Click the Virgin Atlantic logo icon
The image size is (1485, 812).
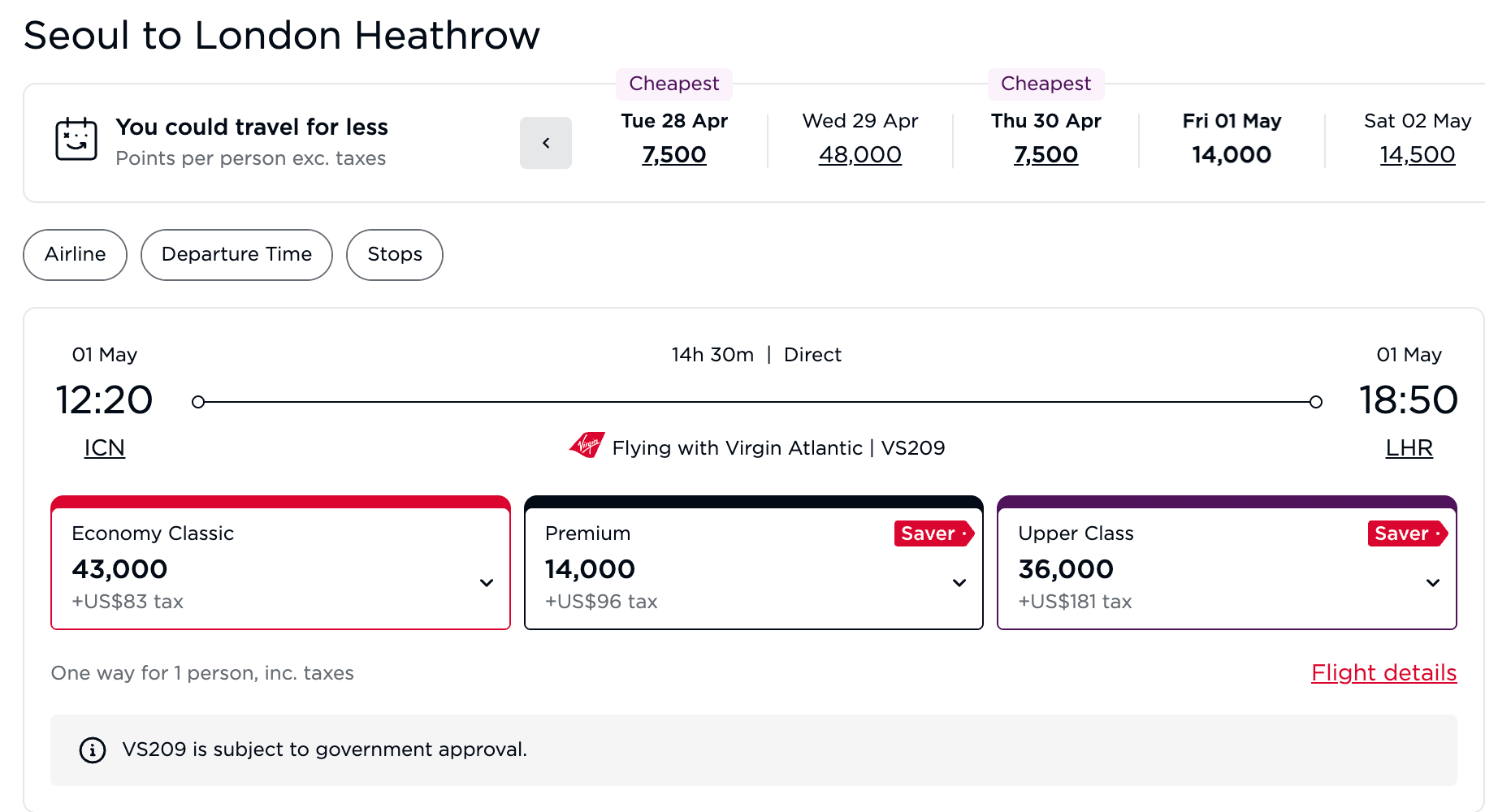coord(587,446)
